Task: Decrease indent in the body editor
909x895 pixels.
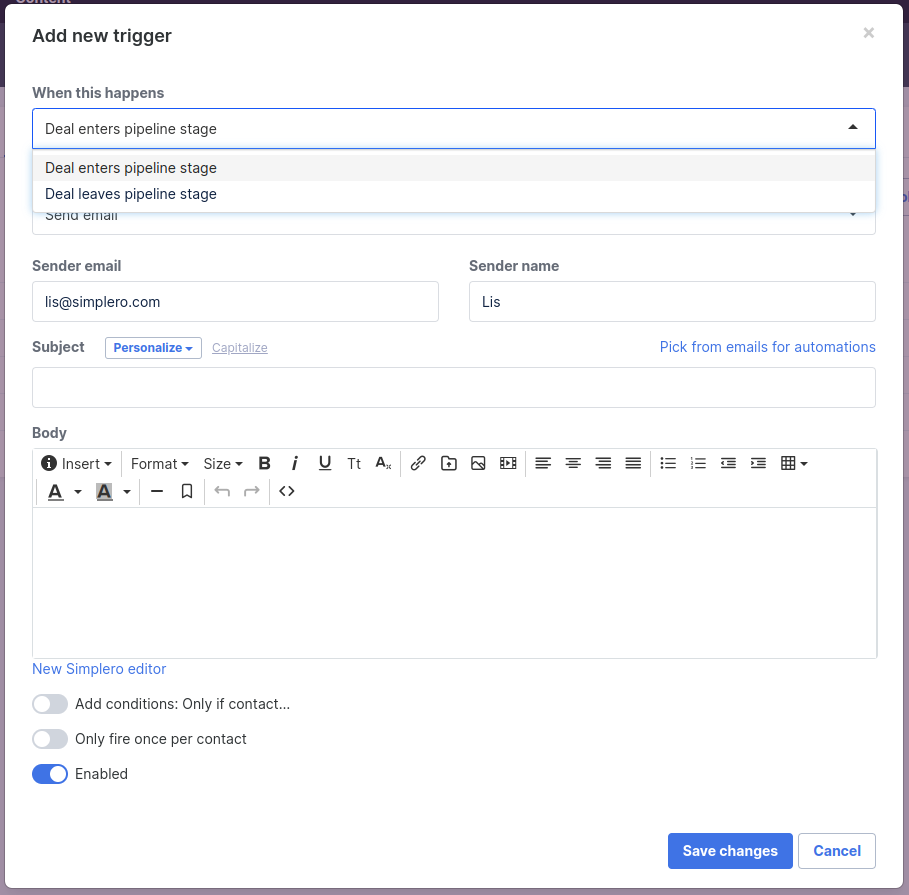Action: pos(728,463)
